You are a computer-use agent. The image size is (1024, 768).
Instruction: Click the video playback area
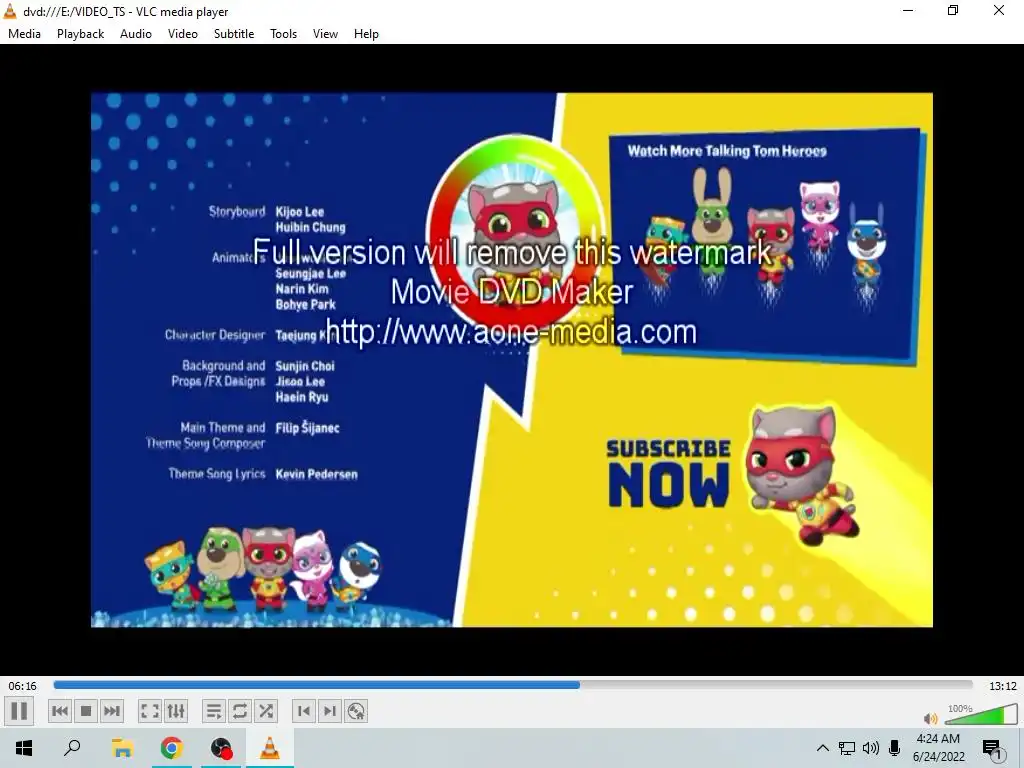511,359
